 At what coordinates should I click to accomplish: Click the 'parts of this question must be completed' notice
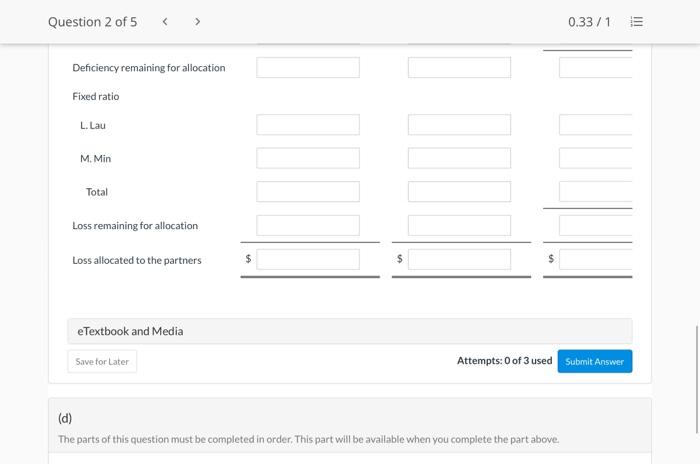(308, 439)
